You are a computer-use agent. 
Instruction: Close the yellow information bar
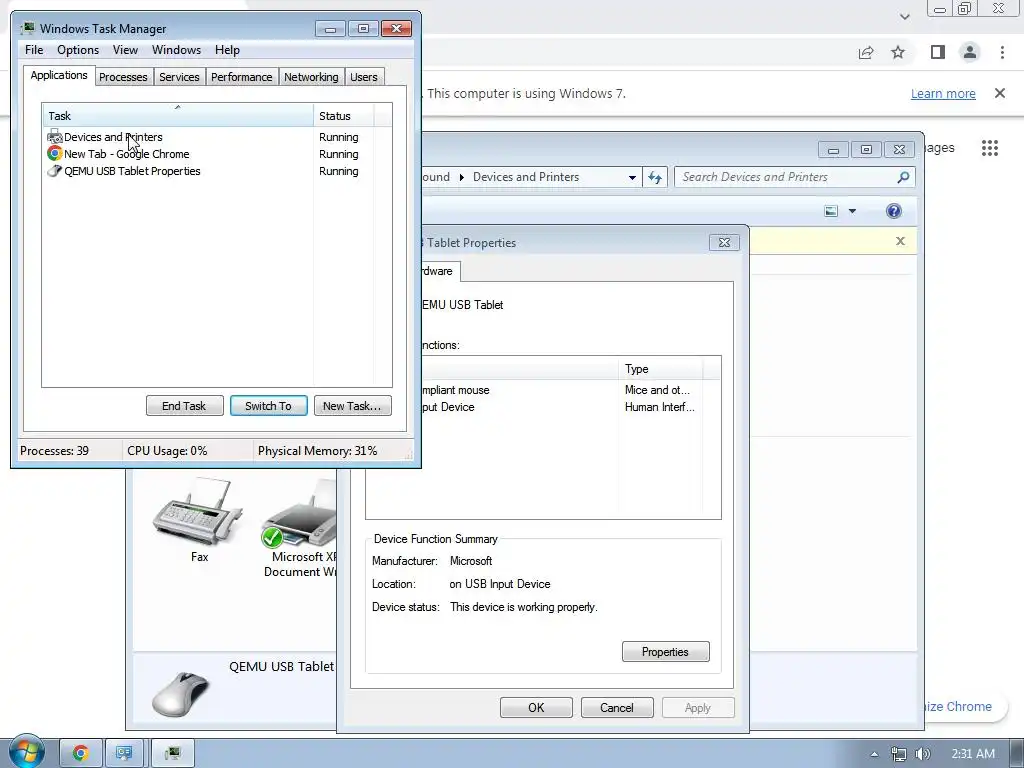(901, 241)
